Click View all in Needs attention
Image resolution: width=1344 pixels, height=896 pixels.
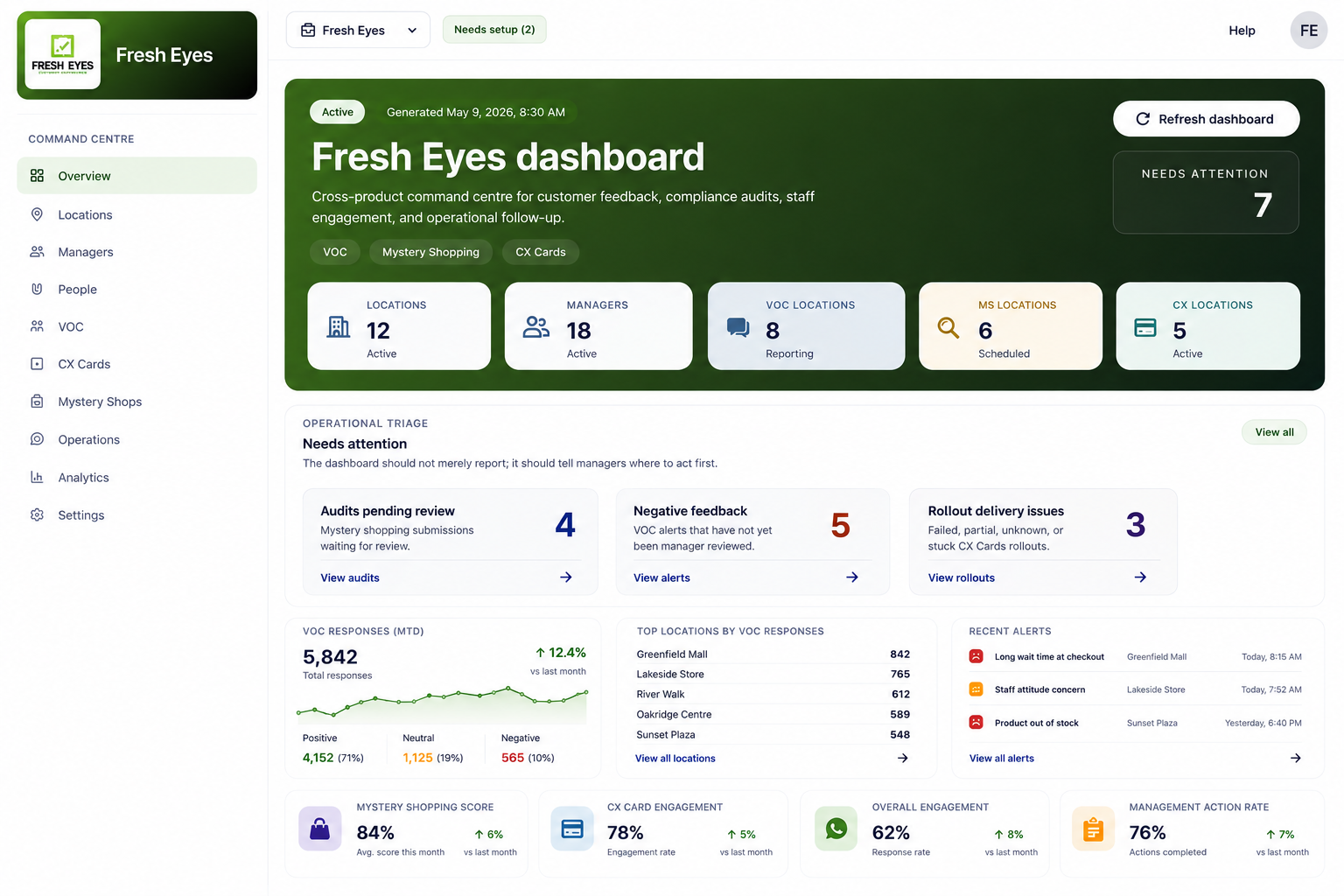point(1274,432)
